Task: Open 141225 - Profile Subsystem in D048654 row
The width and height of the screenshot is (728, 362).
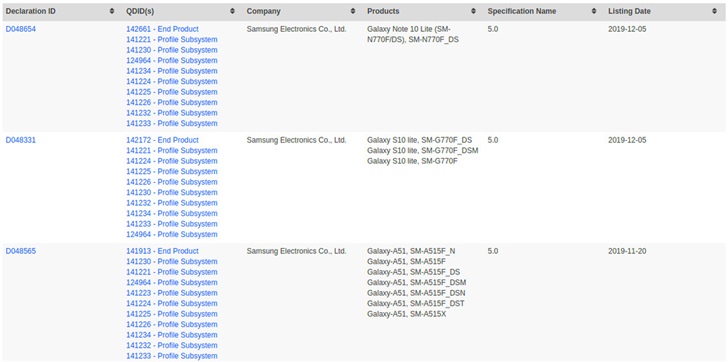Action: click(x=172, y=92)
